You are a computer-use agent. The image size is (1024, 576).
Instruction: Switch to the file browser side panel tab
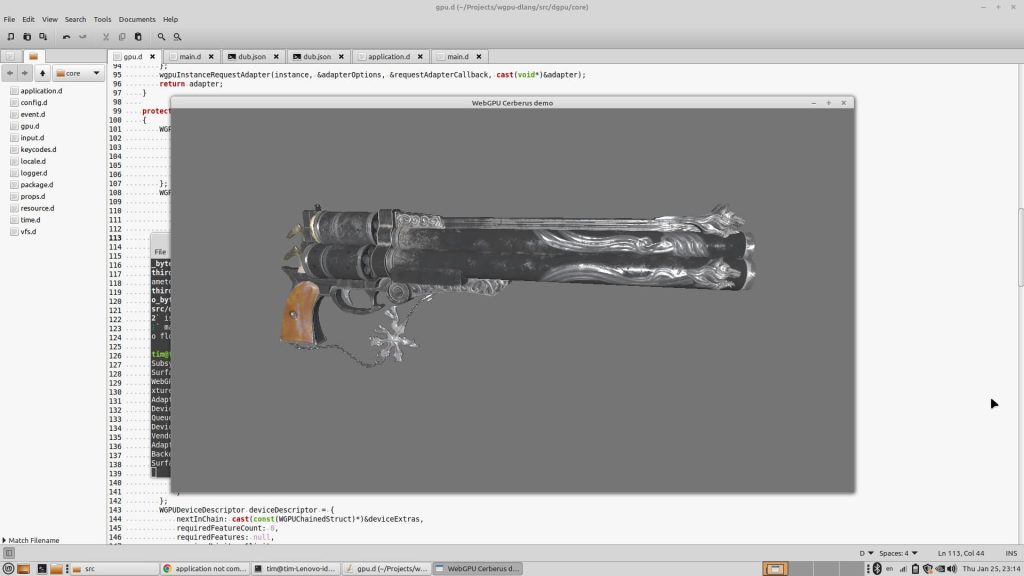(x=33, y=57)
